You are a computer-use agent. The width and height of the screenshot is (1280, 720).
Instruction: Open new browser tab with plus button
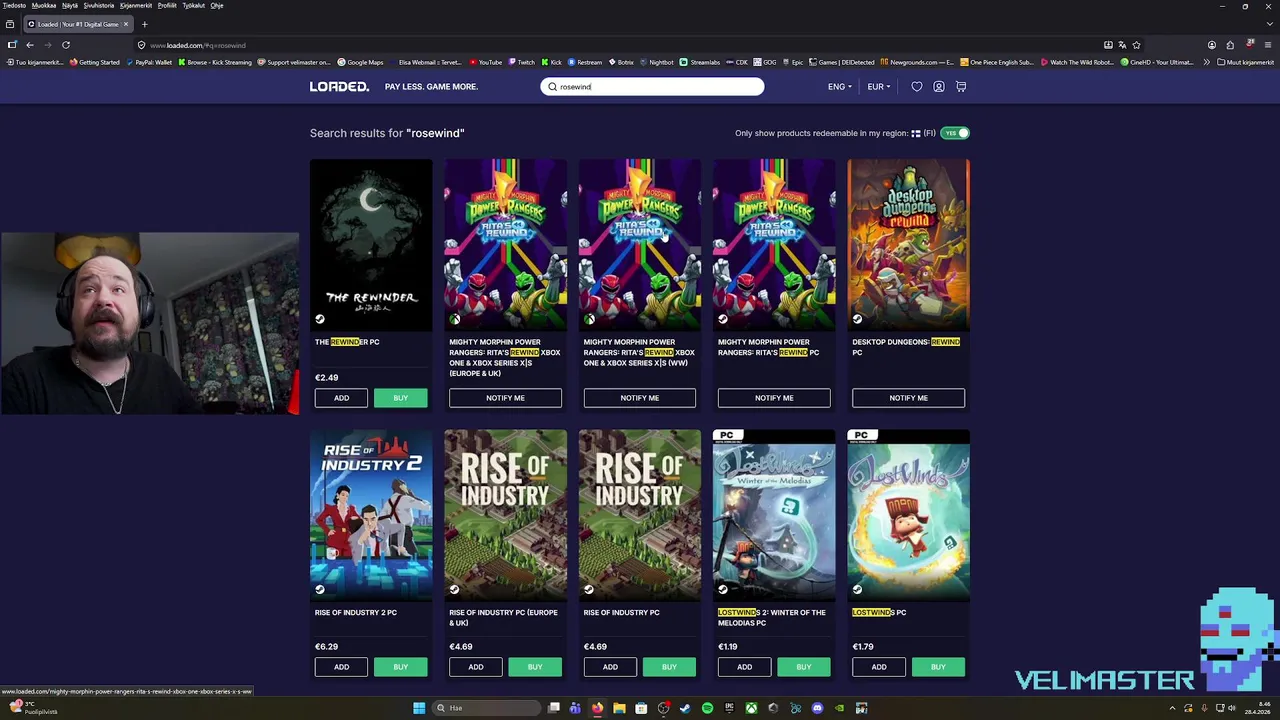point(144,24)
